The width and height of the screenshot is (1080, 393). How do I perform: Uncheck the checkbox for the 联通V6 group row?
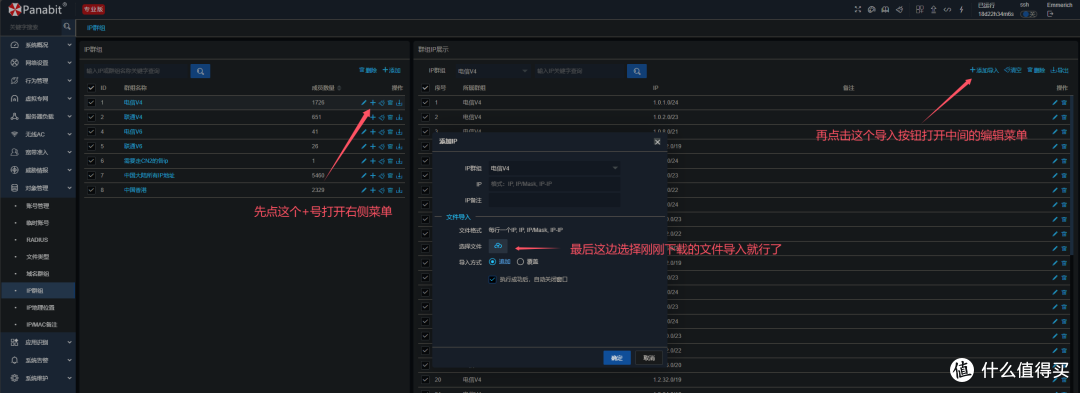coord(91,147)
